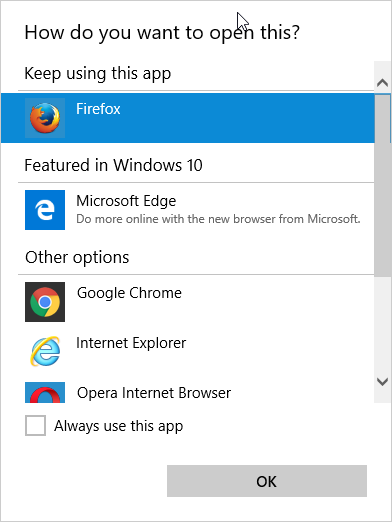Confirm selection with the OK button
Screen dimensions: 392x522
(x=267, y=481)
